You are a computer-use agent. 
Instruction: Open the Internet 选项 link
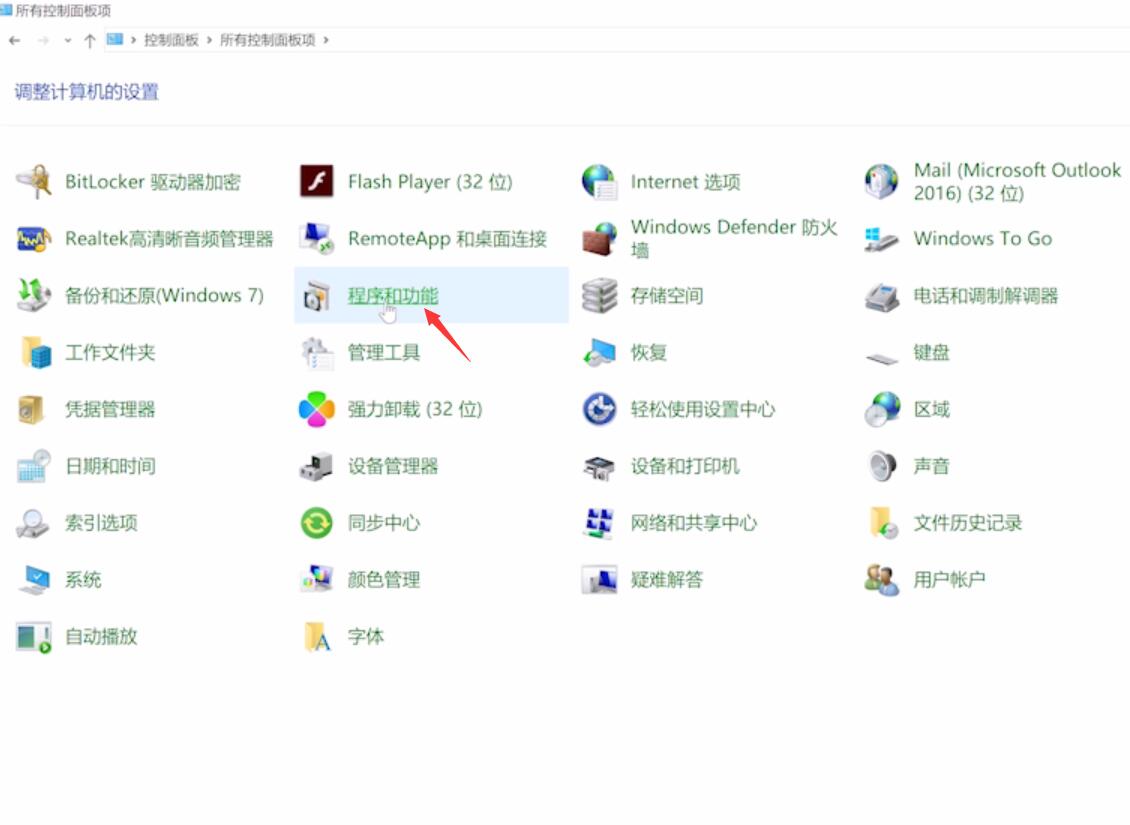pos(685,182)
